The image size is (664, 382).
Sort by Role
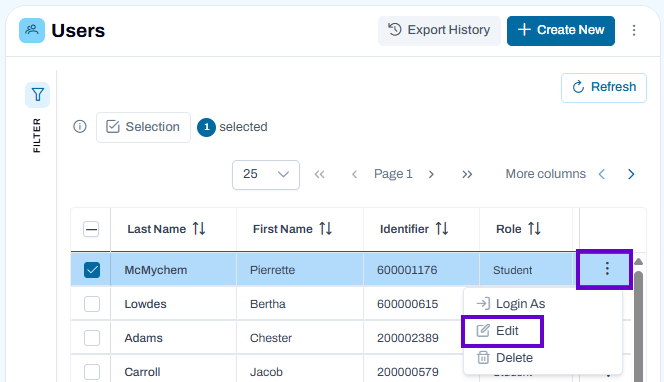tap(534, 229)
